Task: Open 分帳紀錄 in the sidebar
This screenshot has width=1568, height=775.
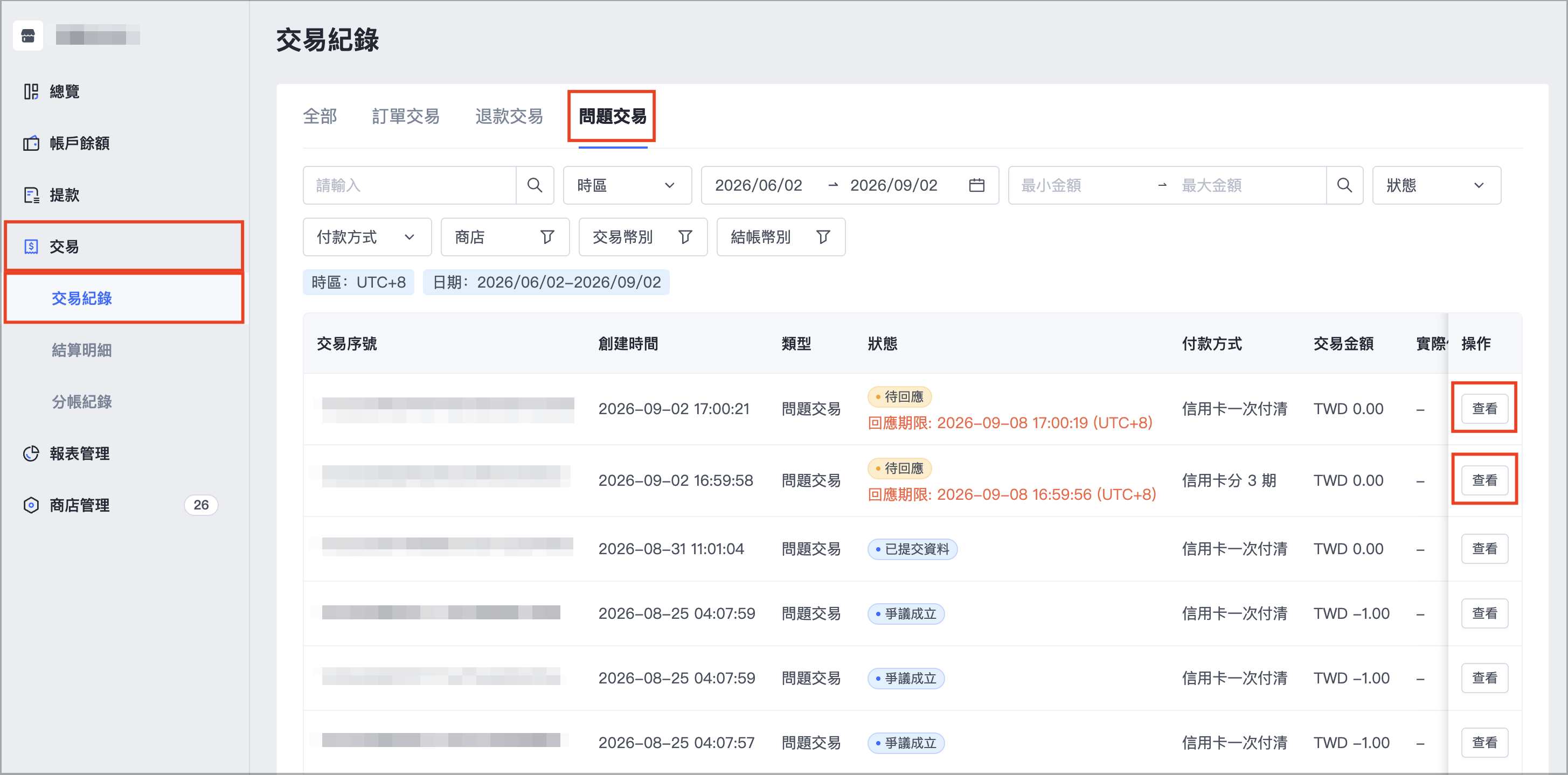Action: [x=81, y=401]
